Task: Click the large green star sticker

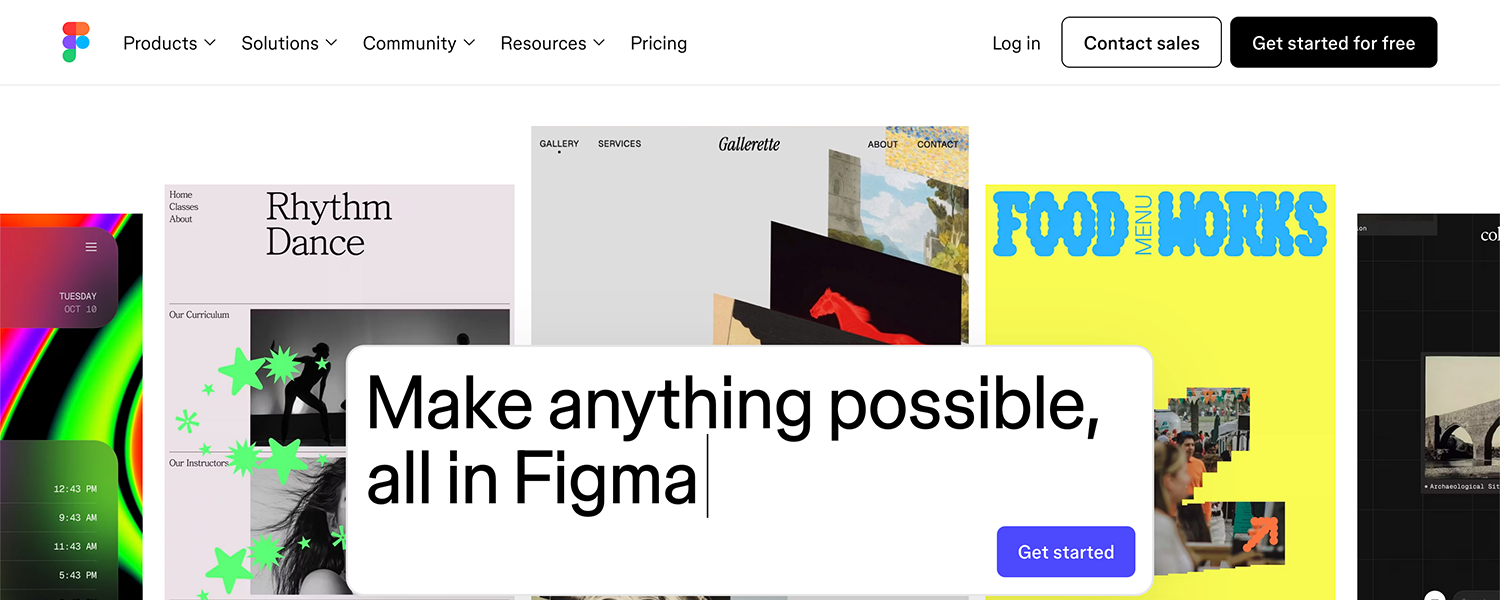Action: (x=242, y=371)
